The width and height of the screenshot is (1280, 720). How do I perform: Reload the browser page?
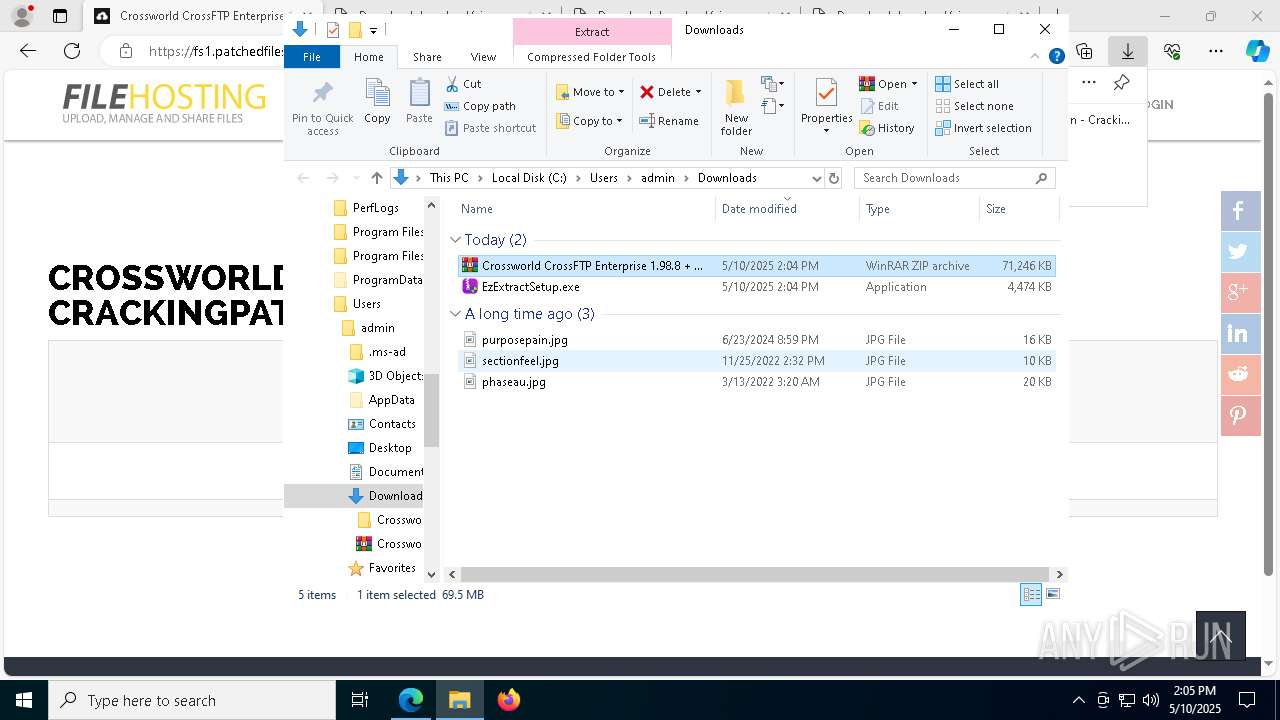(72, 51)
